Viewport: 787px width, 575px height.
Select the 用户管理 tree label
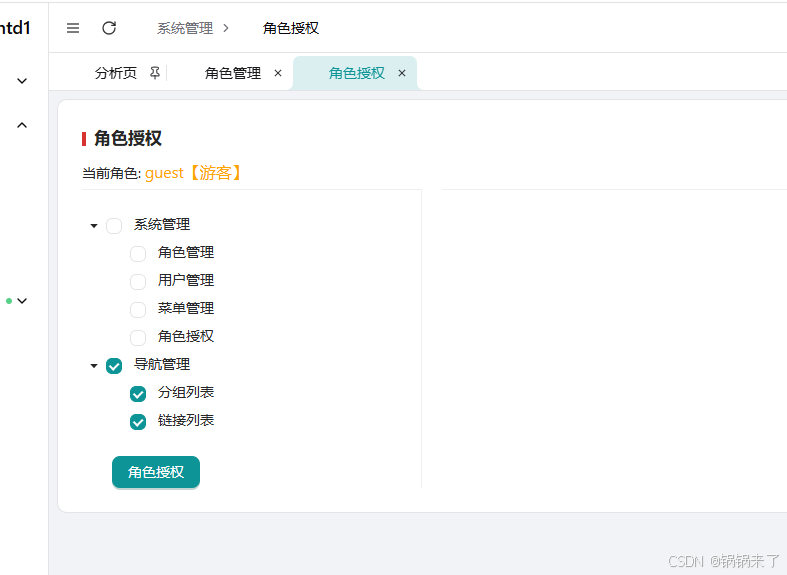click(186, 280)
